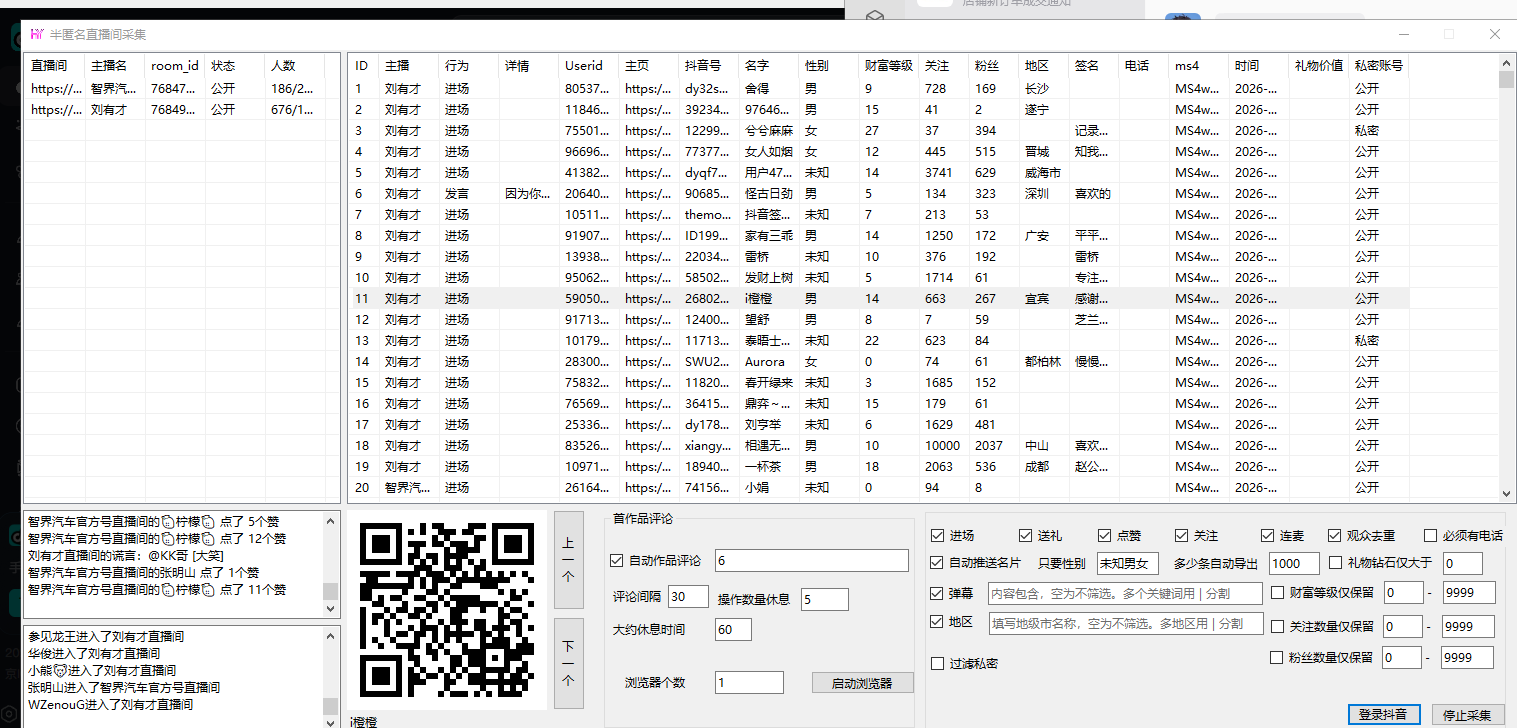This screenshot has width=1517, height=728.
Task: Click the 私密账号 column header
Action: (x=1379, y=66)
